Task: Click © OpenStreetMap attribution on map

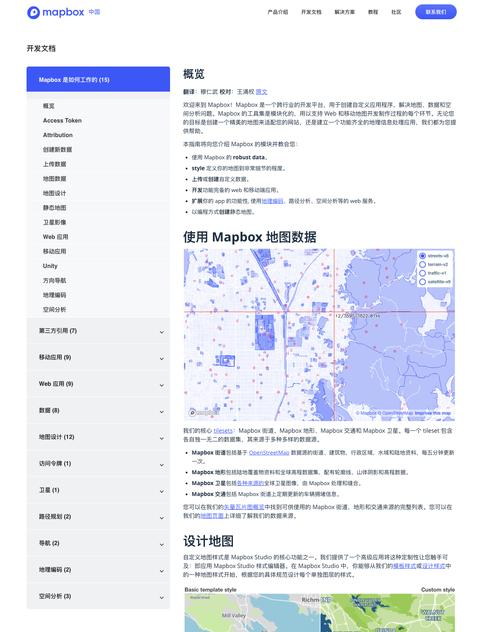Action: pyautogui.click(x=395, y=413)
